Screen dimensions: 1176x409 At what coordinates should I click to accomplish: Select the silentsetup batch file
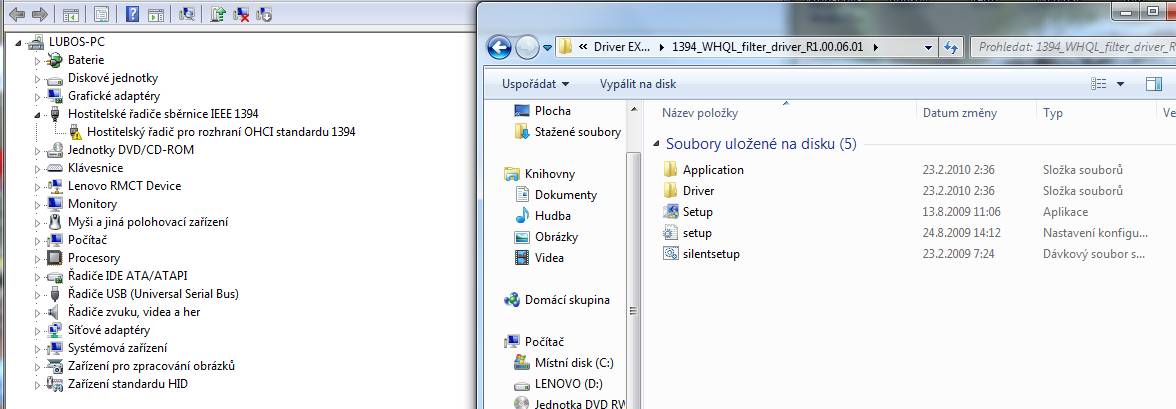(710, 254)
